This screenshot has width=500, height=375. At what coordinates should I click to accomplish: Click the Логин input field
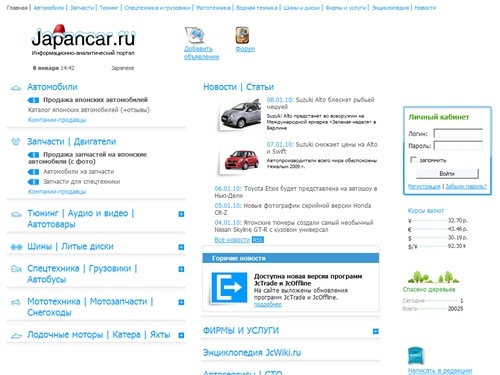click(458, 133)
